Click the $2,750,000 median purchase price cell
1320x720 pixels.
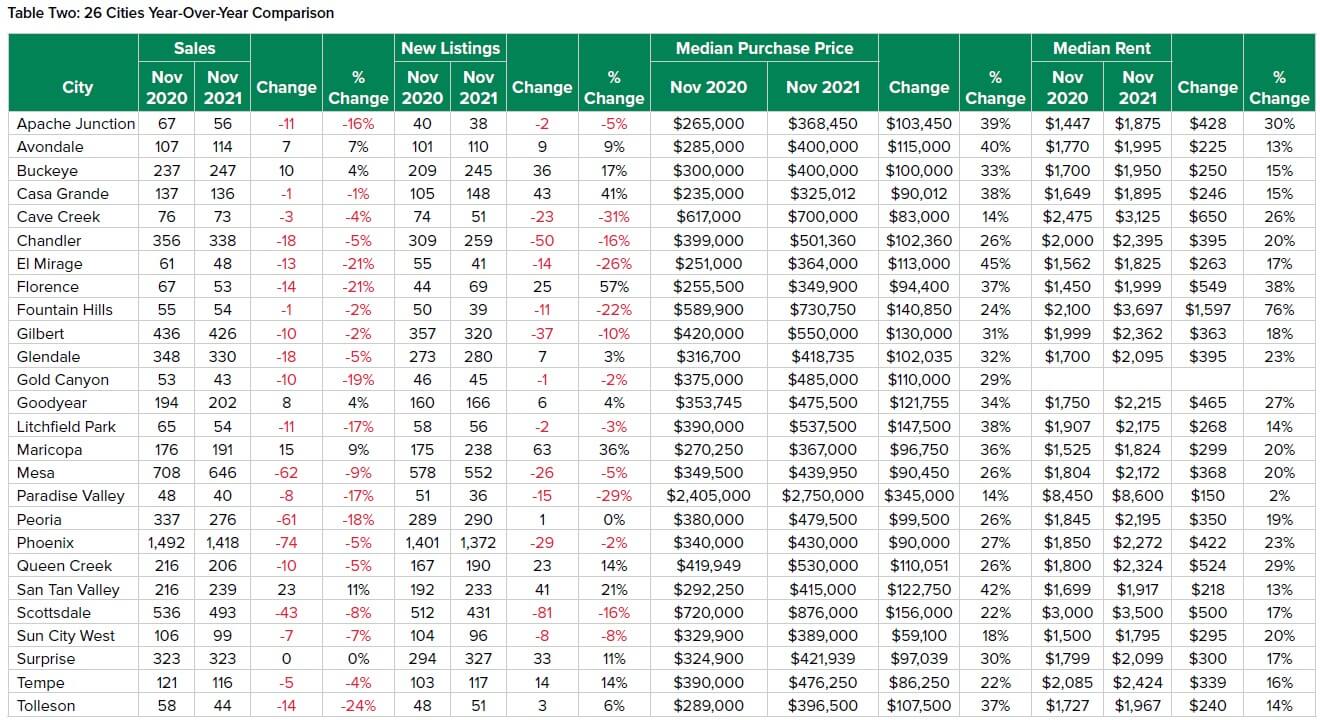point(822,496)
